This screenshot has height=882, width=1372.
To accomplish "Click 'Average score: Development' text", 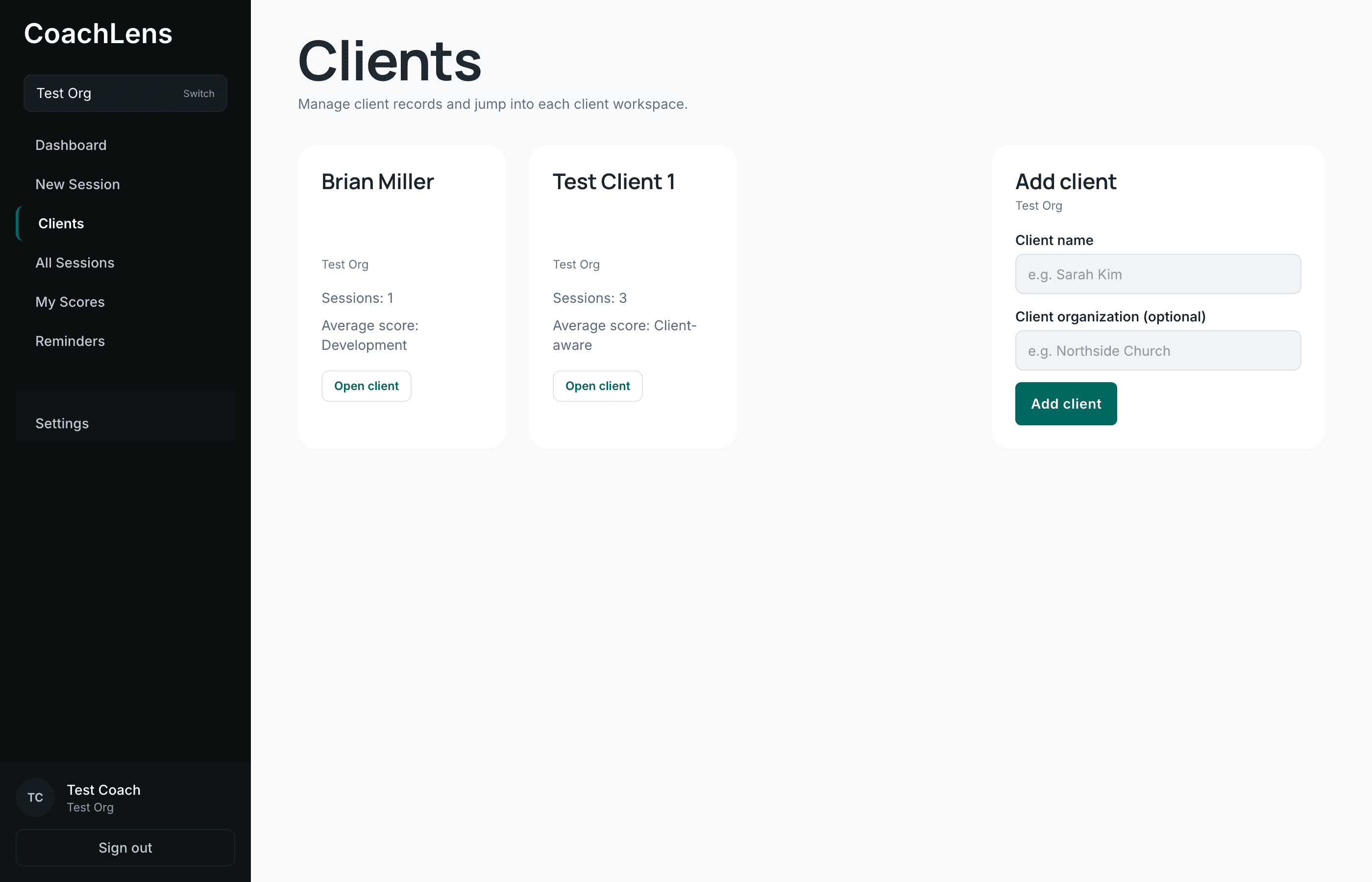I will (x=370, y=335).
